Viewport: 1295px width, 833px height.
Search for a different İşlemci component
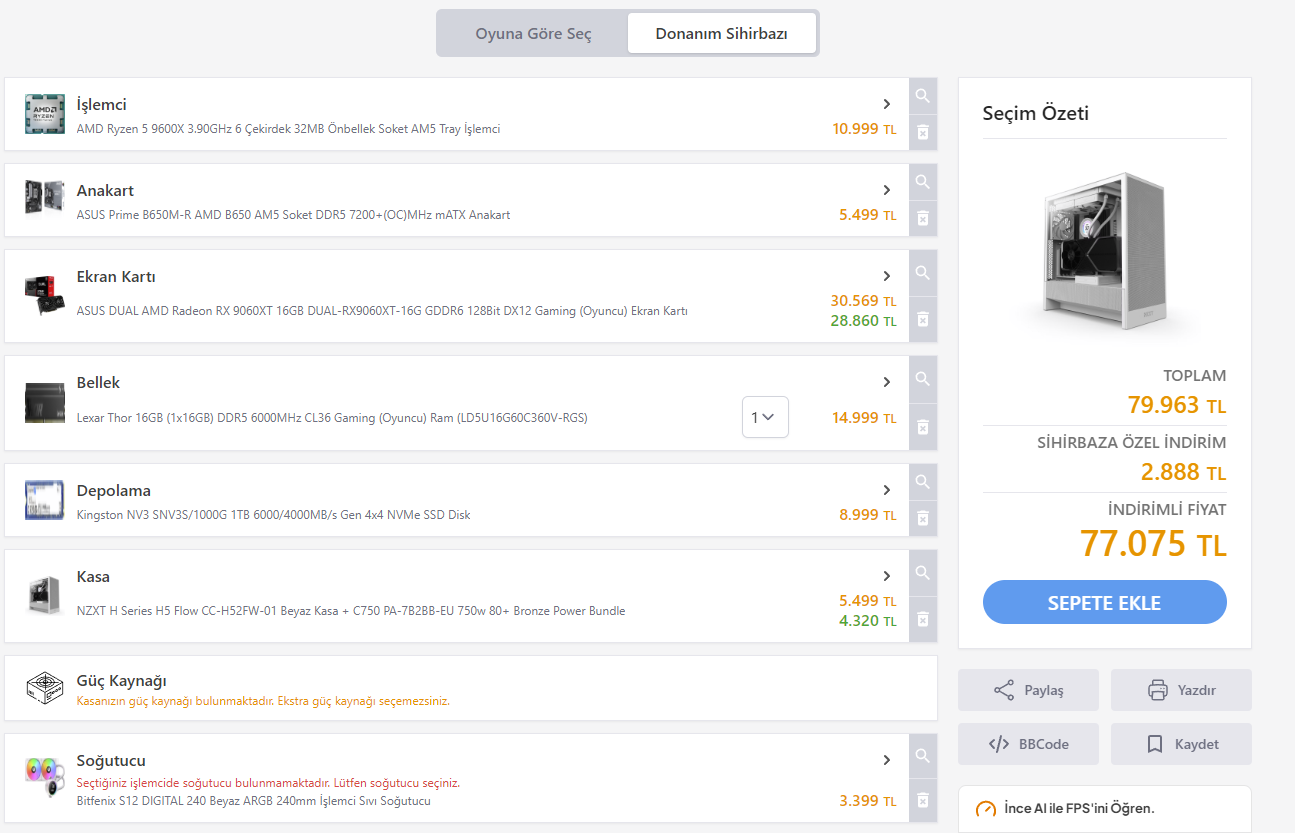pos(923,96)
